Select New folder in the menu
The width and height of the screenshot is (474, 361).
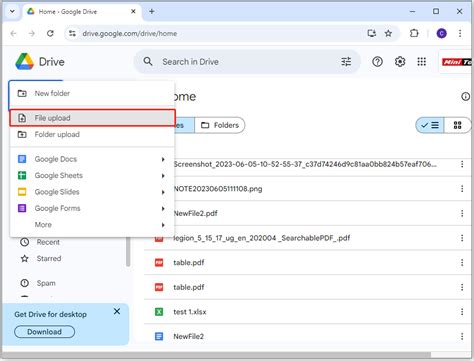tap(92, 93)
